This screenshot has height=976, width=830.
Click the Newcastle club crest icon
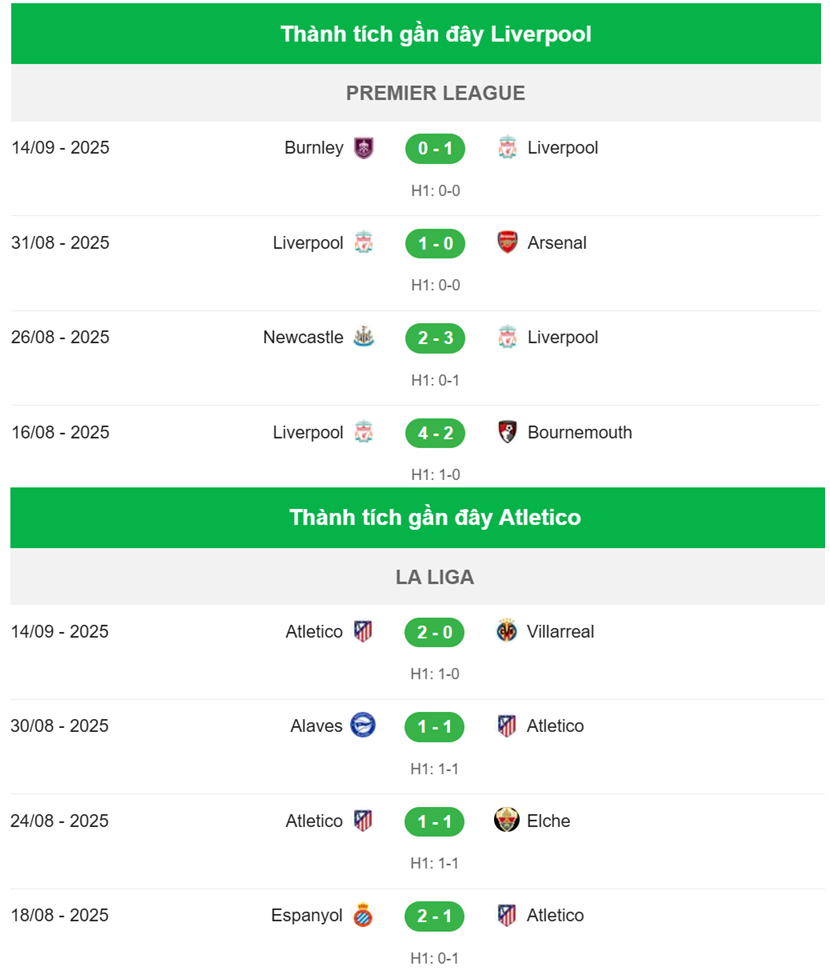point(364,337)
